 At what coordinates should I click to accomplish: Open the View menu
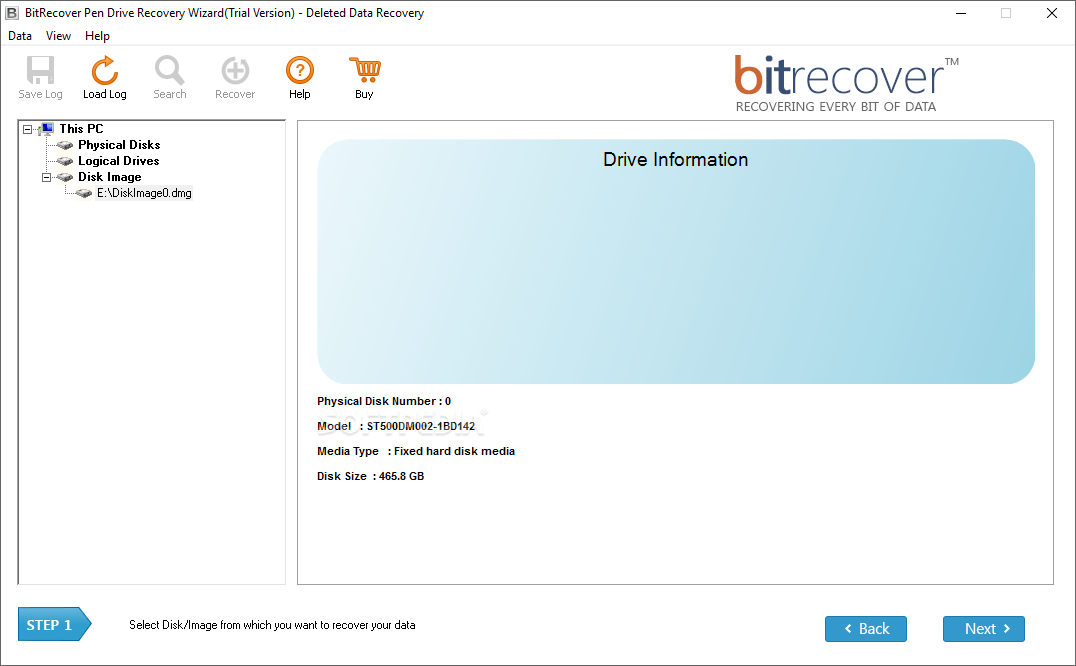click(58, 36)
